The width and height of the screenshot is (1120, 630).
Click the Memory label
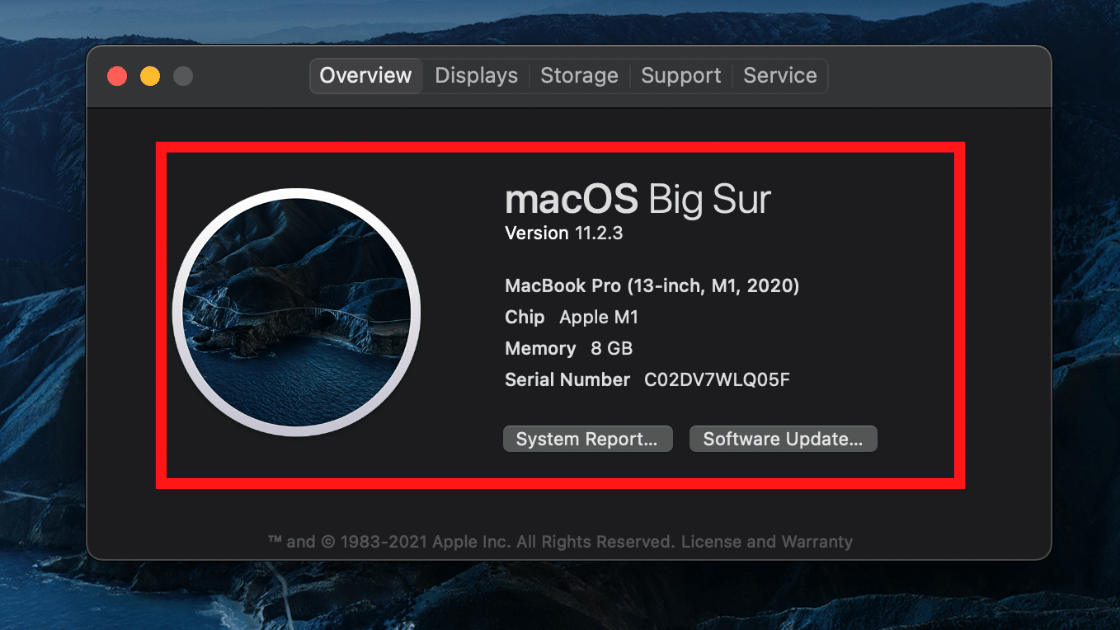click(540, 349)
